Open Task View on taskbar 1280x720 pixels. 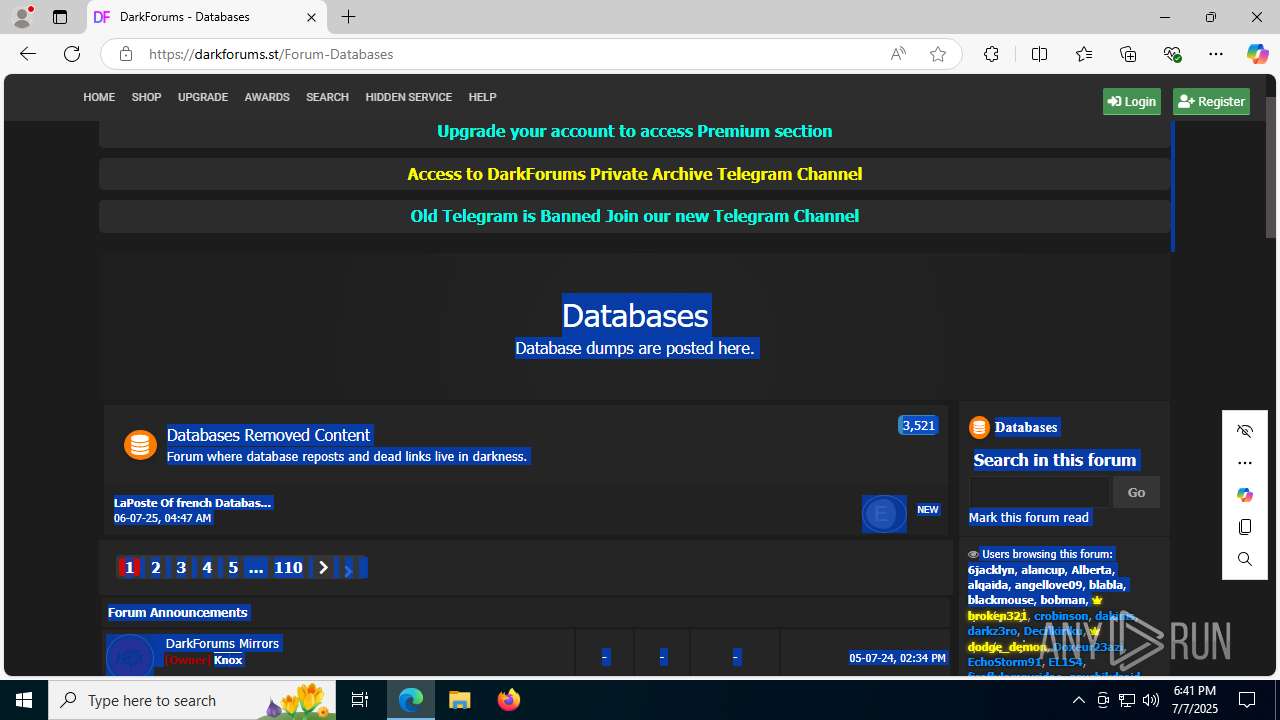click(x=360, y=700)
